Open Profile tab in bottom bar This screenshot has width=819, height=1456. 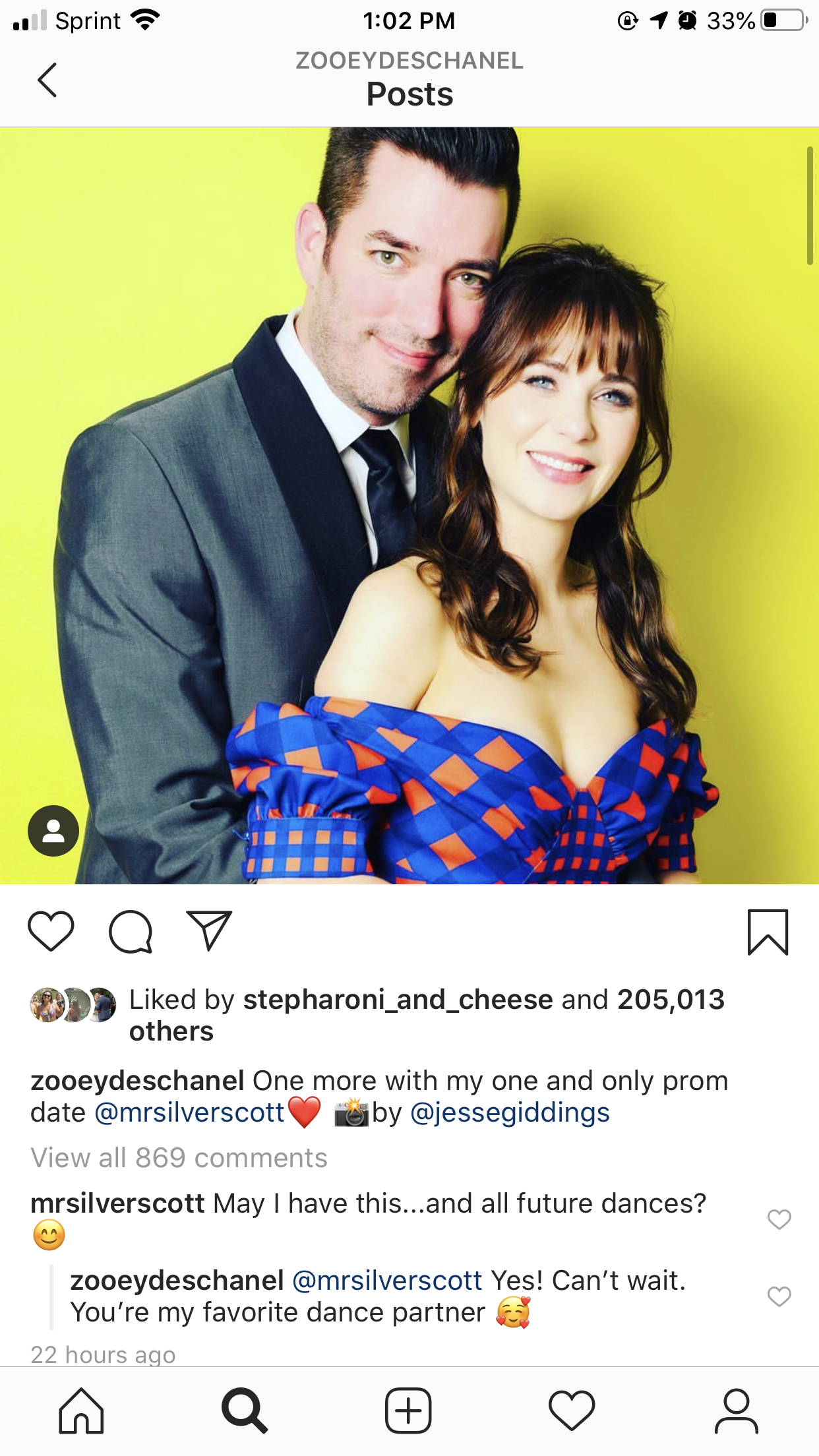(736, 1411)
